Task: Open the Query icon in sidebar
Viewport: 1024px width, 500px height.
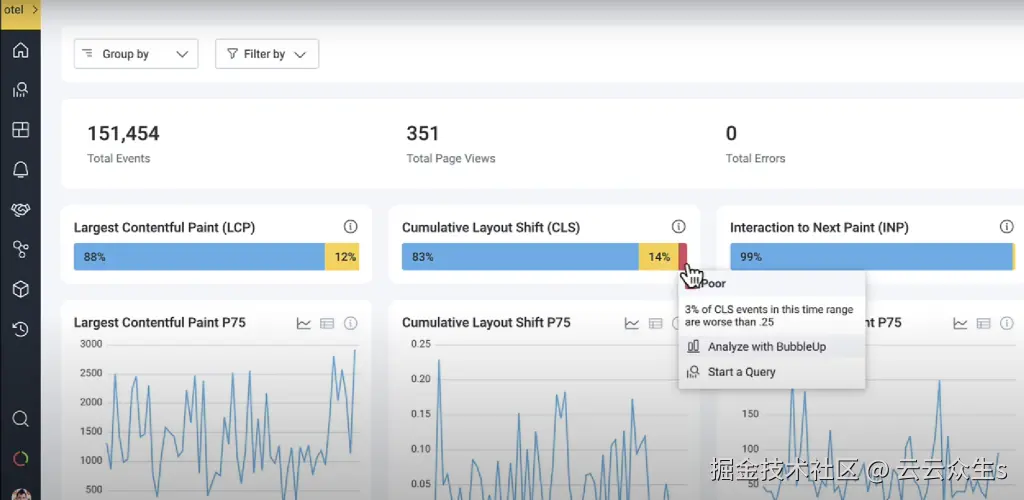Action: pos(20,89)
